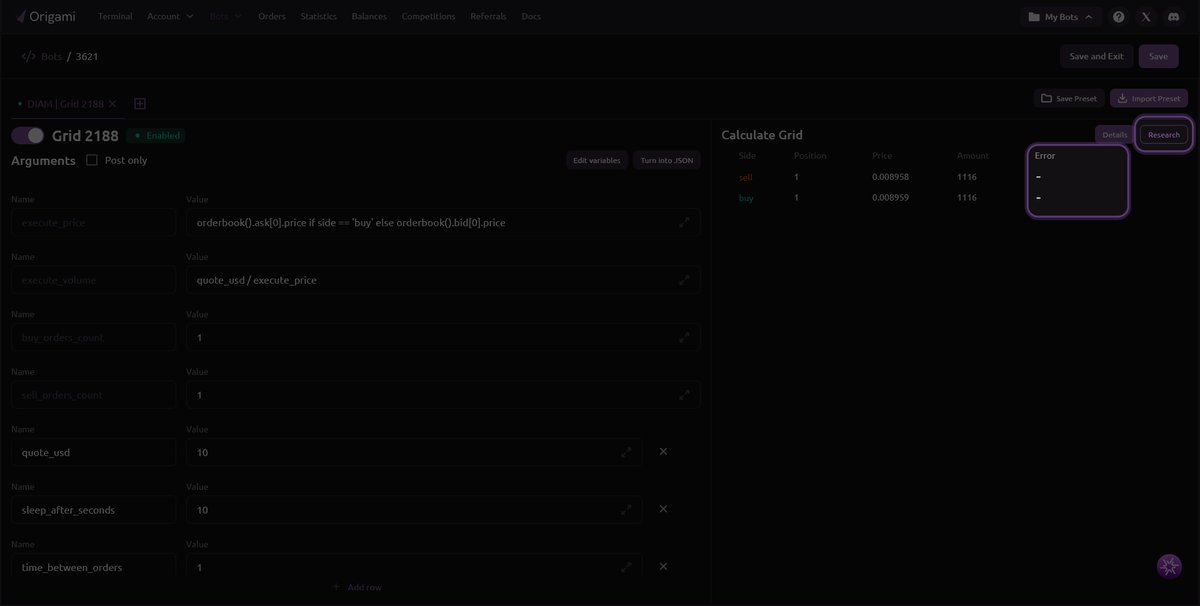Viewport: 1200px width, 606px height.
Task: Enable the Post only checkbox
Action: pos(92,160)
